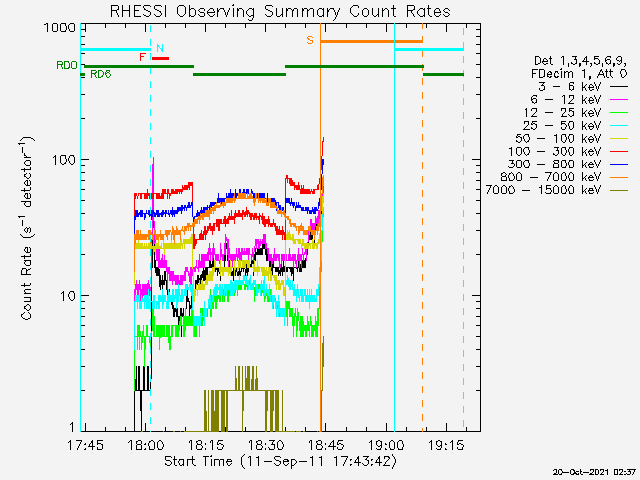Screen dimensions: 640x480
Task: Select the '300 - 800 keV' legend label
Action: [555, 164]
